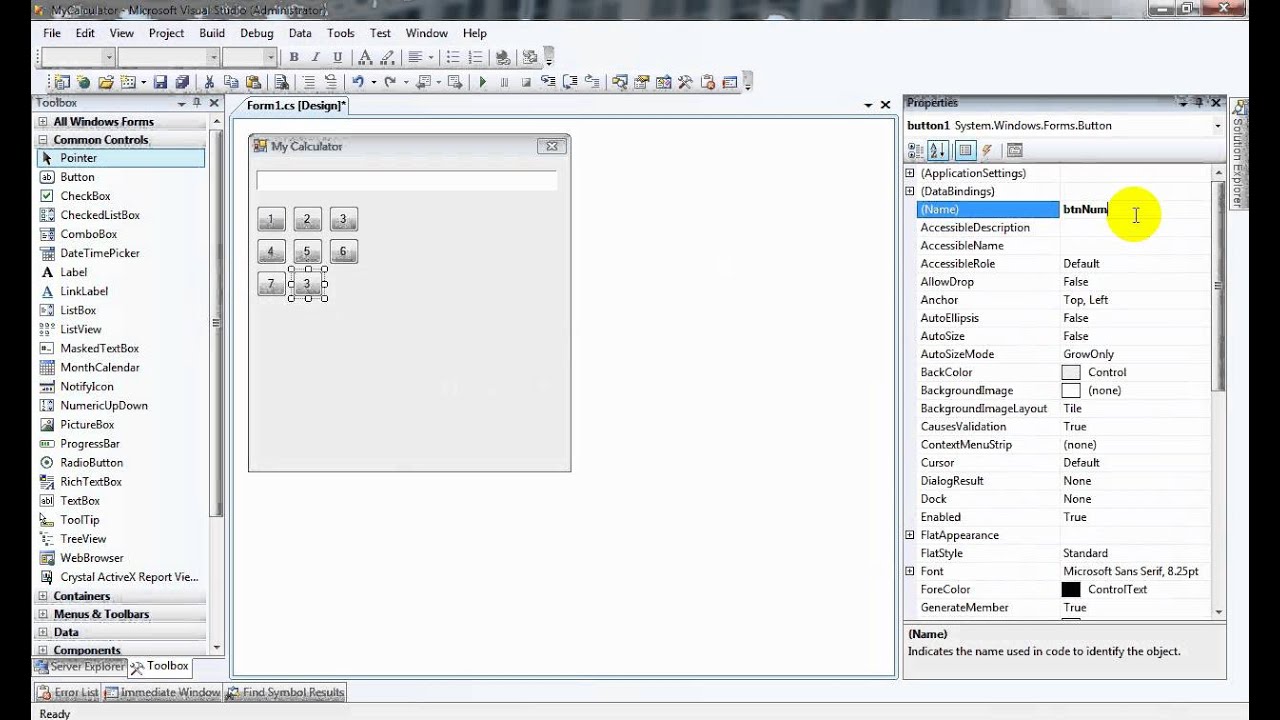This screenshot has height=720, width=1280.
Task: Open the Window menu
Action: (427, 33)
